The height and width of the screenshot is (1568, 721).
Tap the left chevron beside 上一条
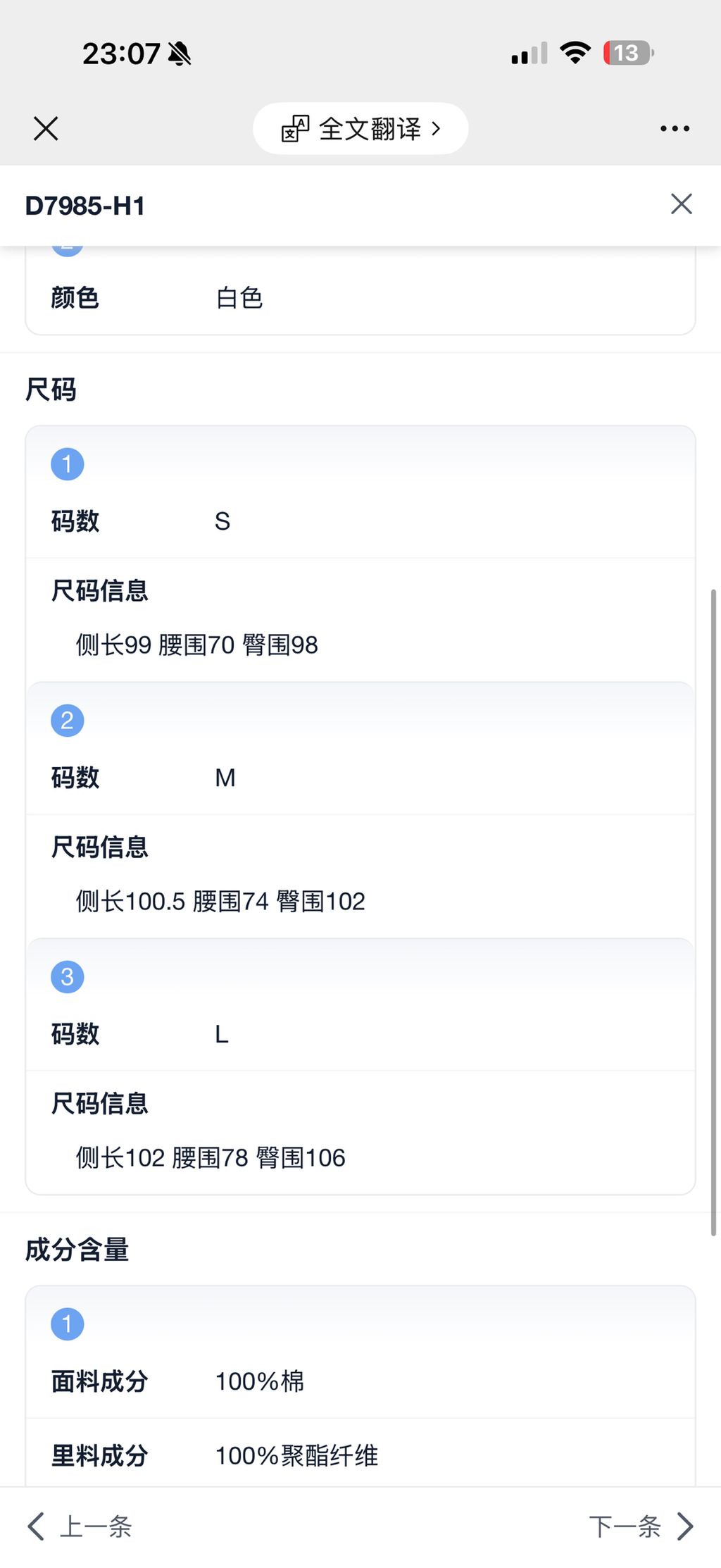36,1526
